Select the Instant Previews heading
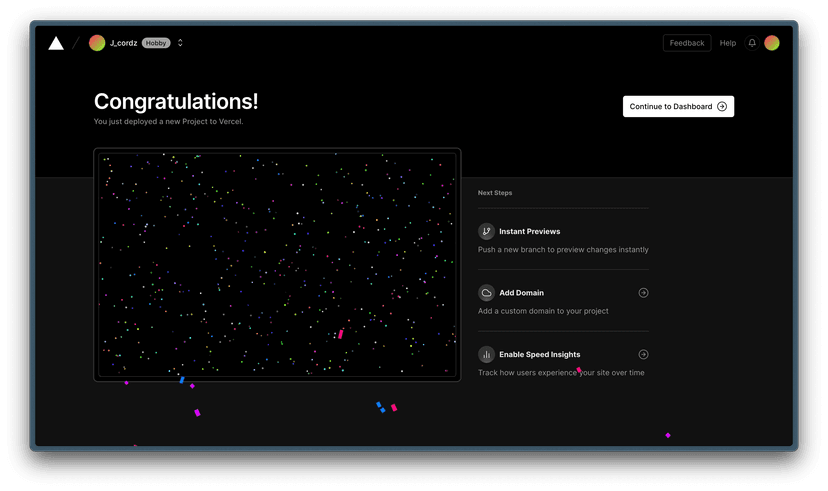 (x=529, y=231)
